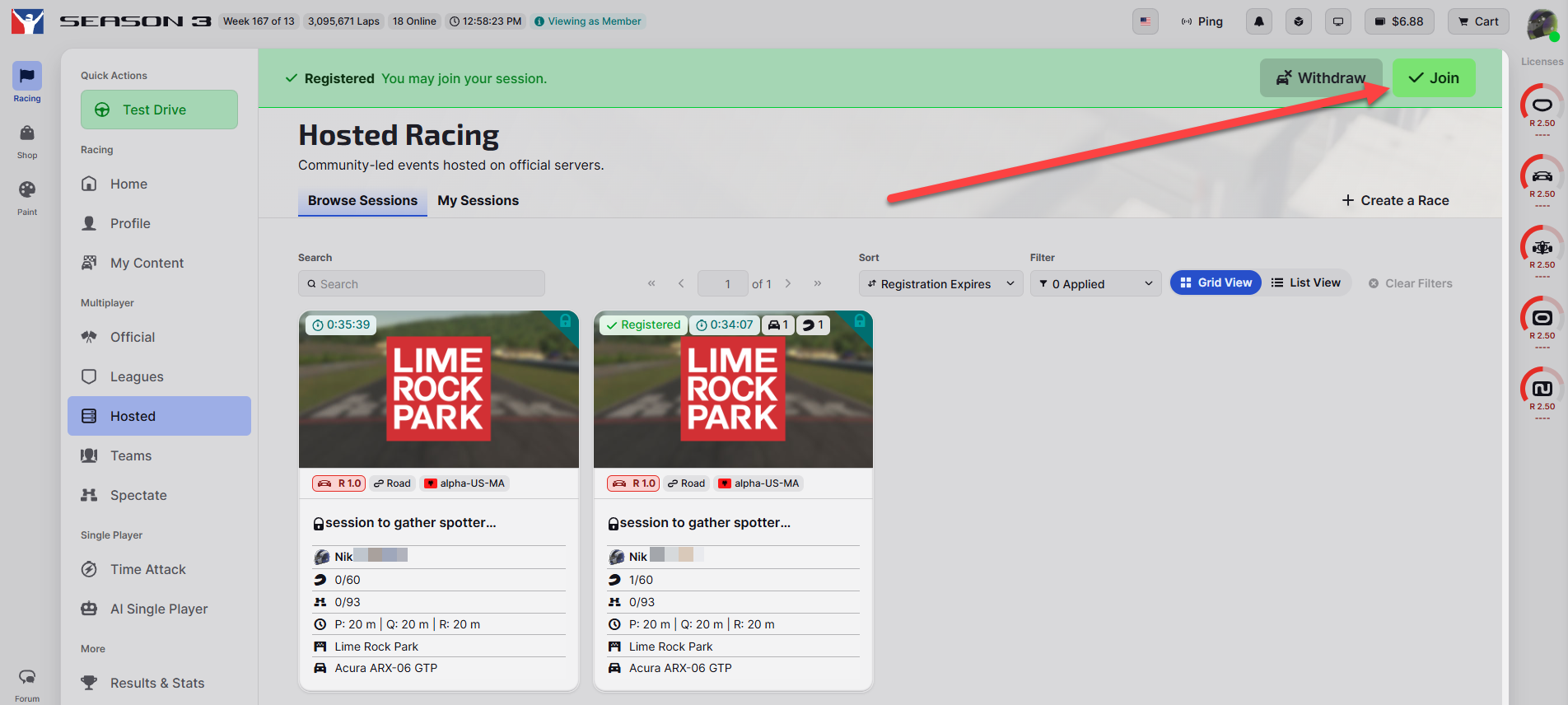Viewport: 1568px width, 705px height.
Task: Select the Browse Sessions tab
Action: [362, 201]
